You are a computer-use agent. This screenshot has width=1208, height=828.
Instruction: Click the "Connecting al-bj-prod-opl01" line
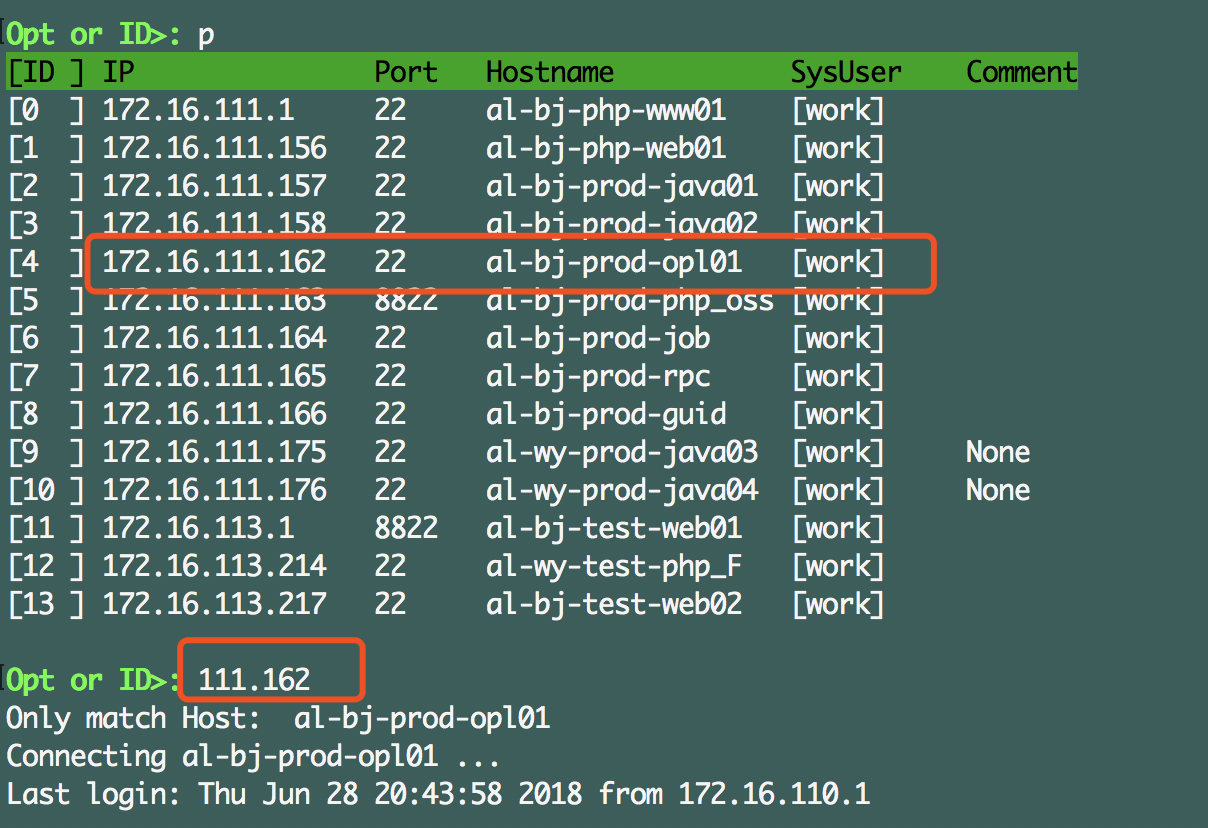tap(254, 756)
